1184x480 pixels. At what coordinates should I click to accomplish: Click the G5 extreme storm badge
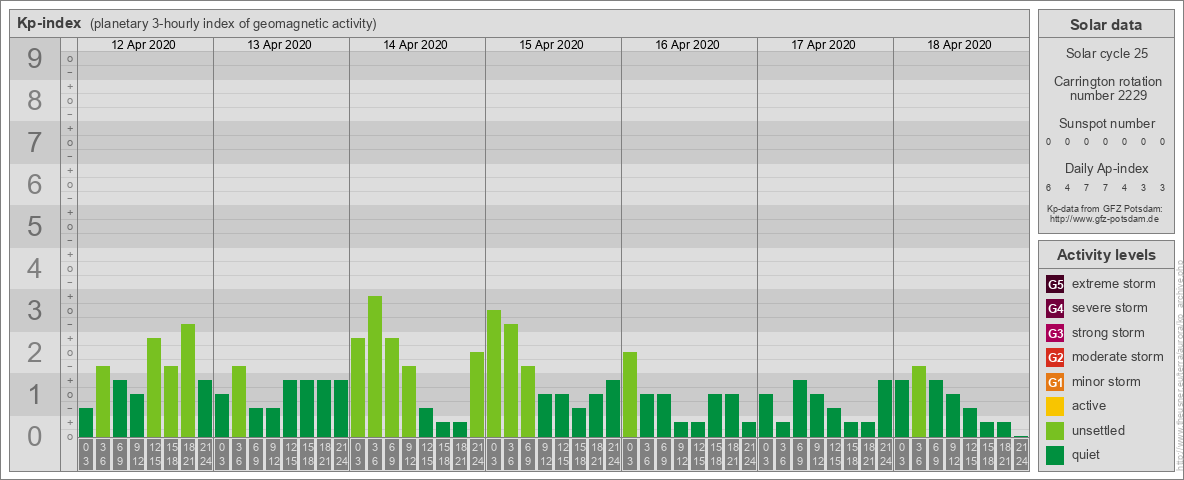(1055, 285)
